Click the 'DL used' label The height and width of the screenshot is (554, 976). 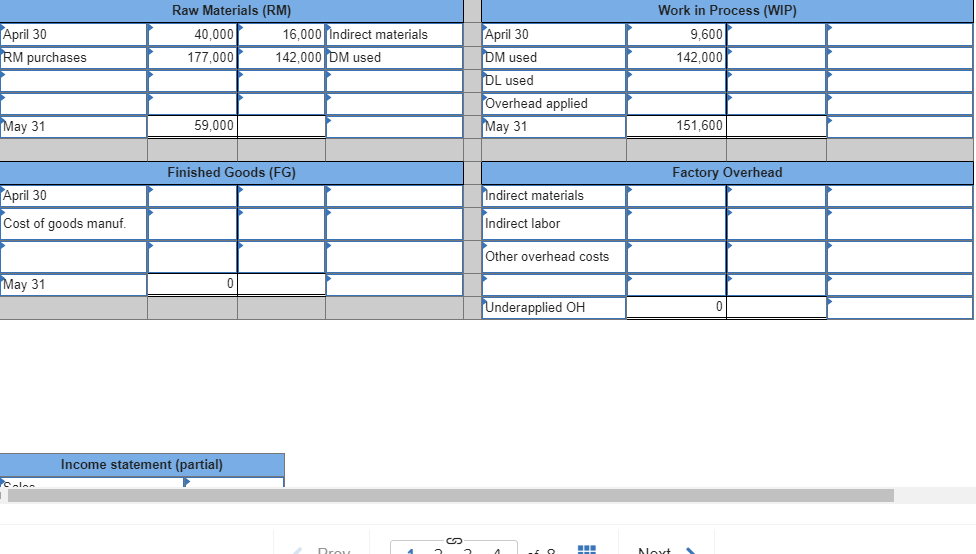509,80
